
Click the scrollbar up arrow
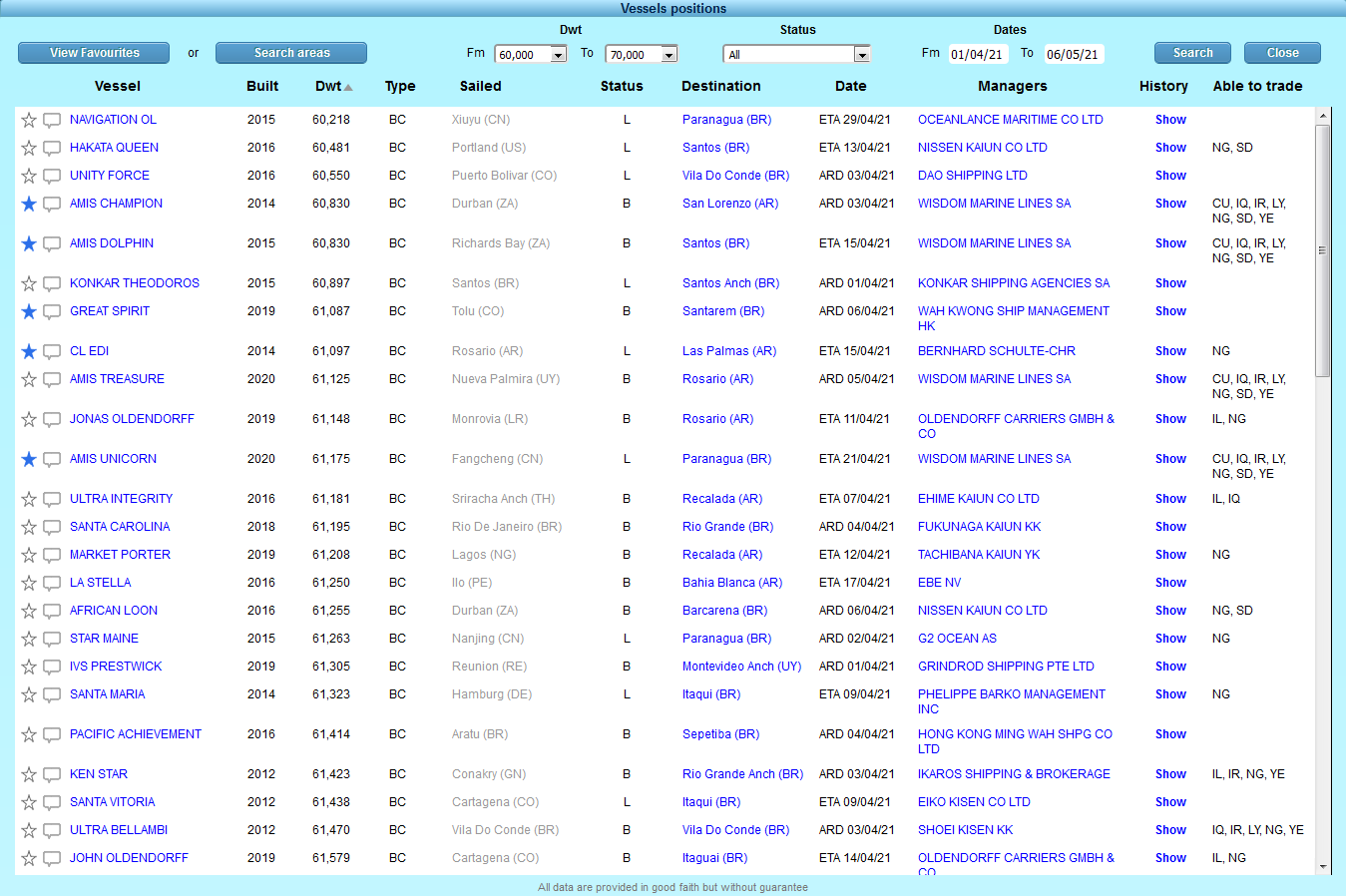(x=1323, y=116)
